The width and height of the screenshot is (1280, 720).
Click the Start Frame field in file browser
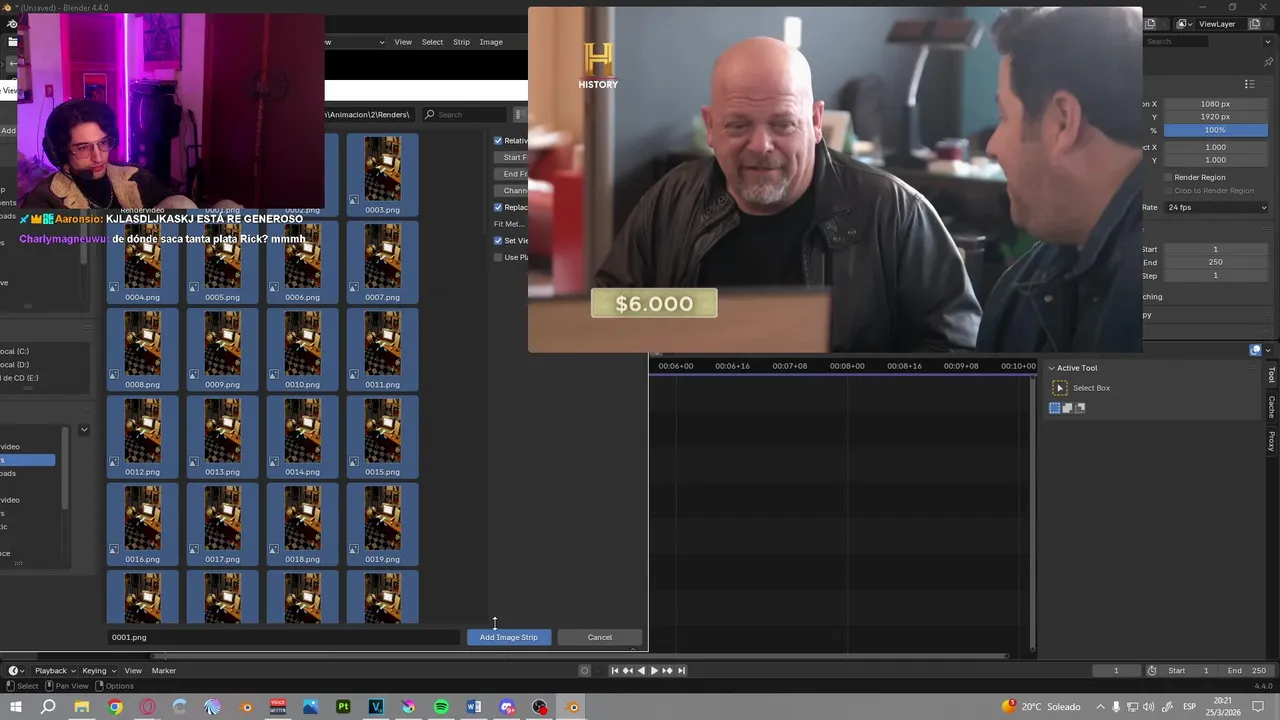click(x=512, y=157)
